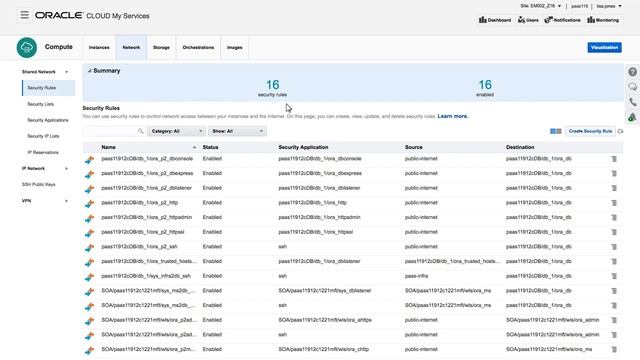
Task: Open menu for ora_p2_httpadmin rule
Action: click(x=614, y=218)
